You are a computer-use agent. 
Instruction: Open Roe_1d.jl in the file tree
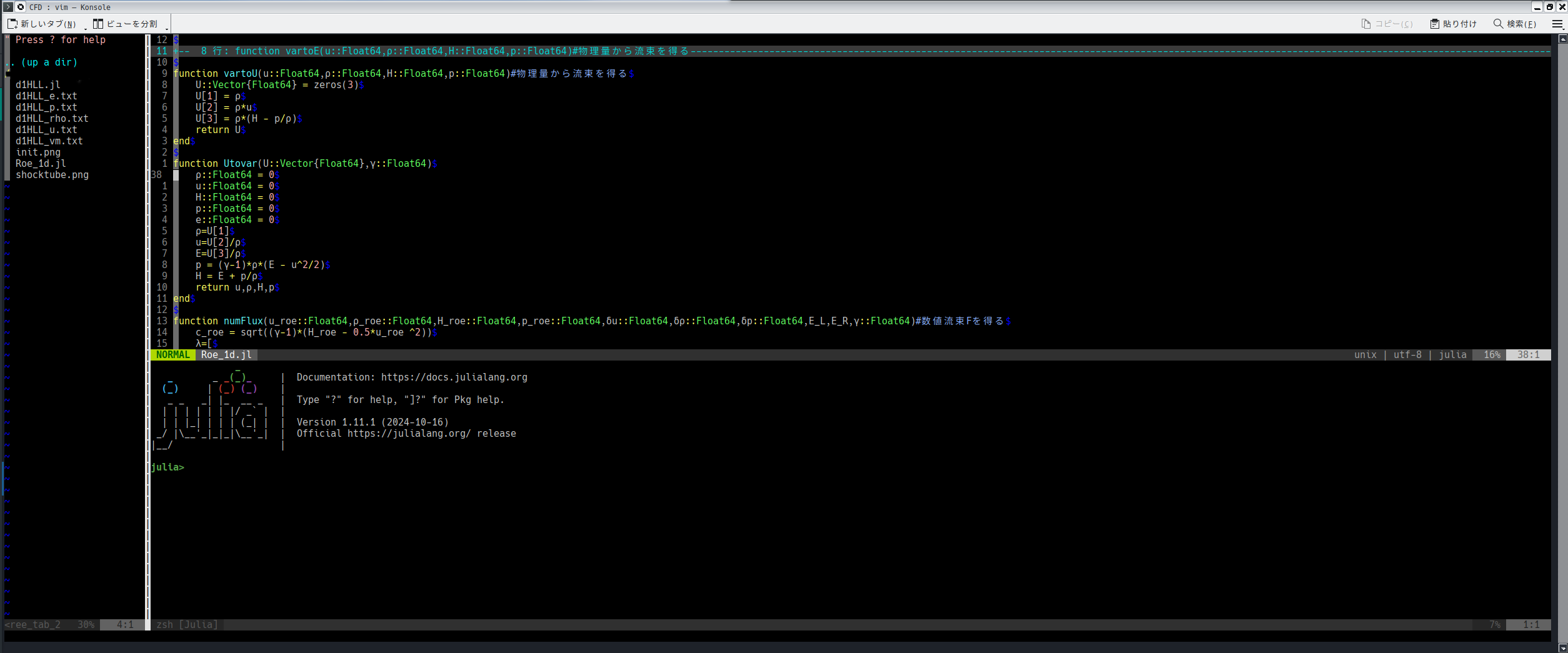pos(41,164)
